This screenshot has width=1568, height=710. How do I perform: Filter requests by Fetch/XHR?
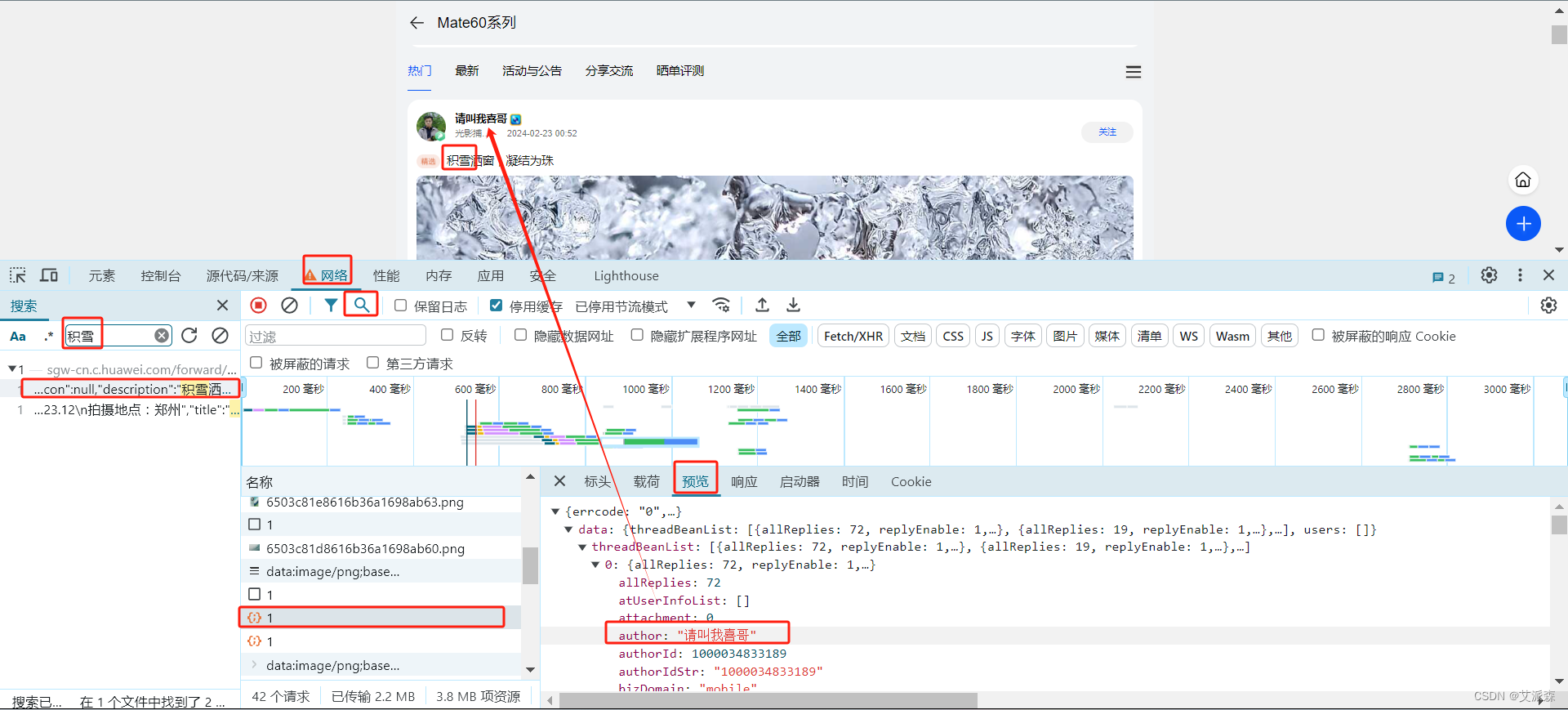tap(853, 336)
